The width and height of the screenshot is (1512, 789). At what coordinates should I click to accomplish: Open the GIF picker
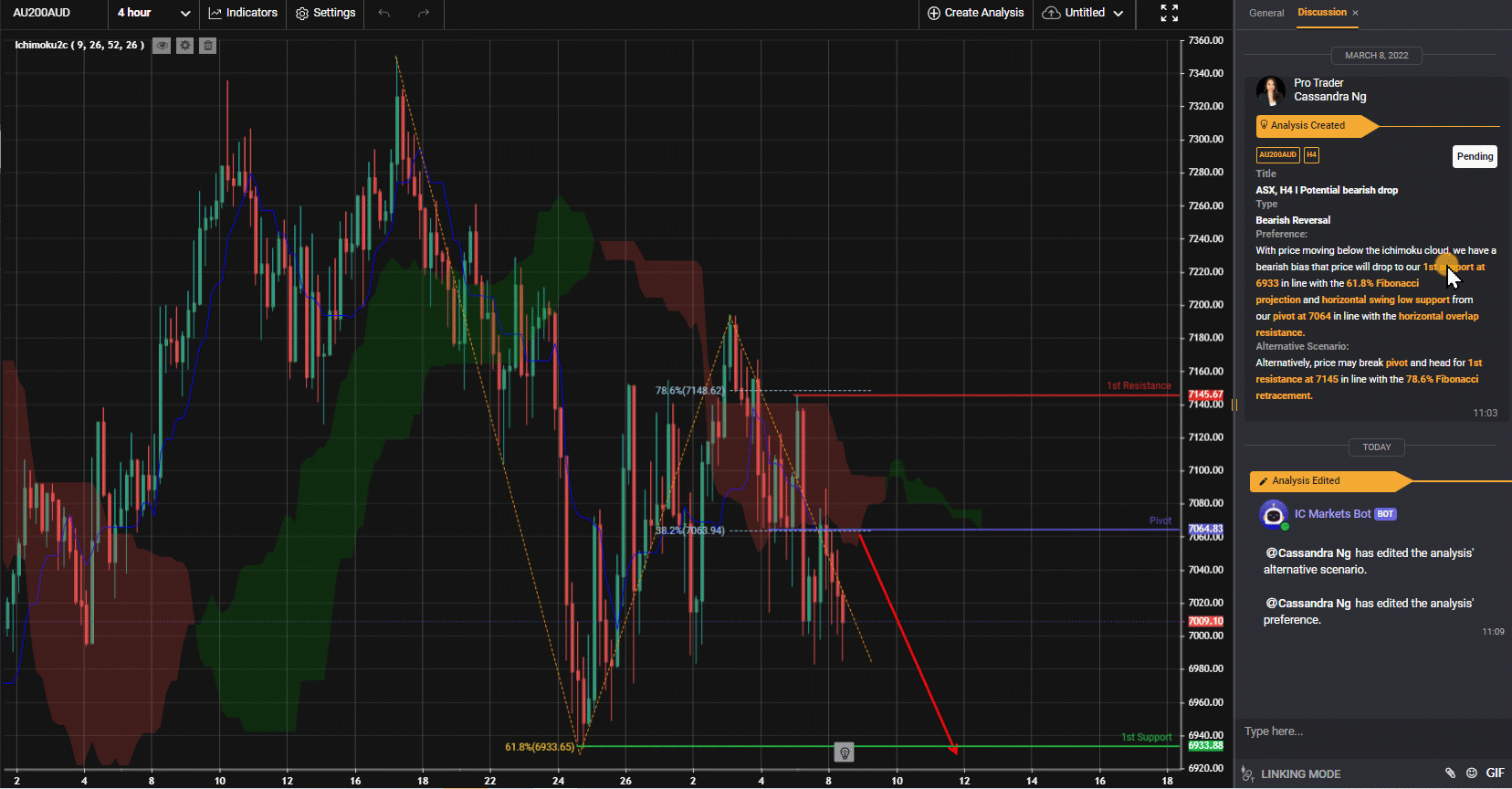pos(1495,773)
